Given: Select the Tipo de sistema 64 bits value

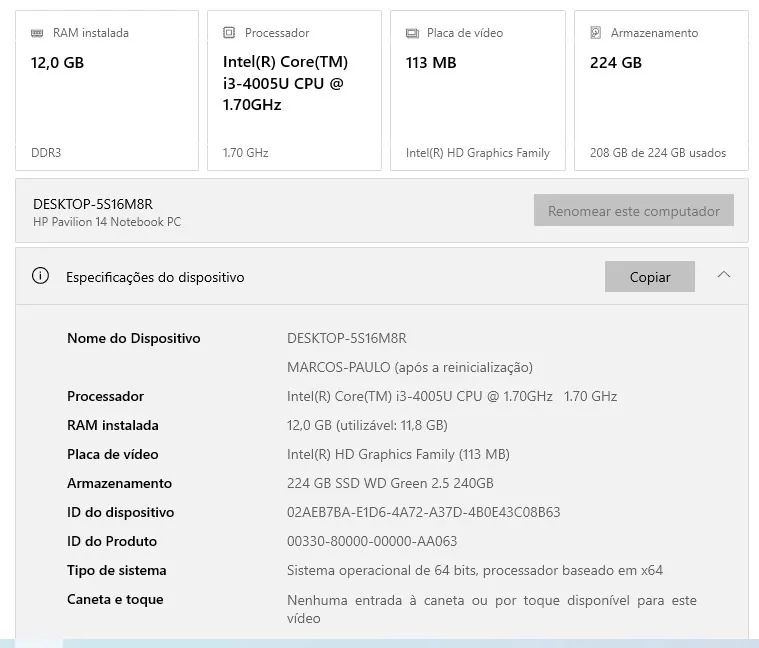Looking at the screenshot, I should point(475,571).
